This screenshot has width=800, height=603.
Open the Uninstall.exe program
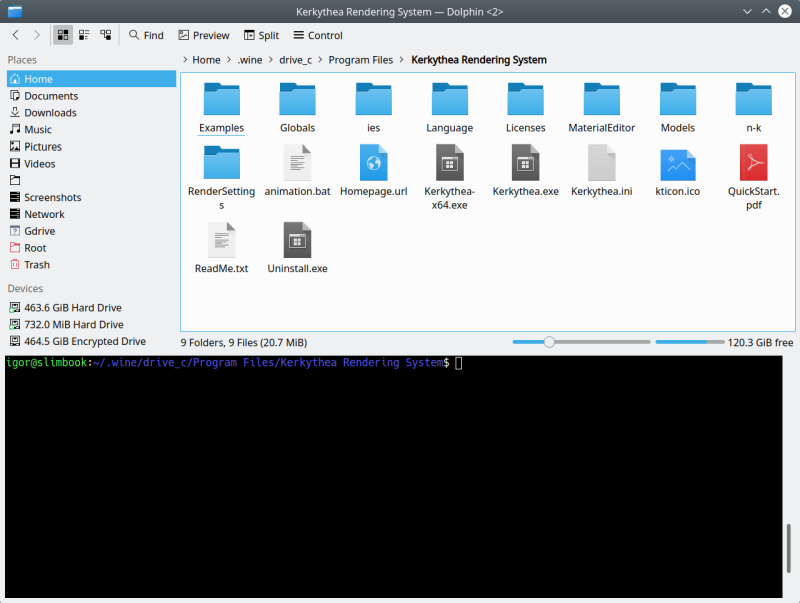[297, 242]
